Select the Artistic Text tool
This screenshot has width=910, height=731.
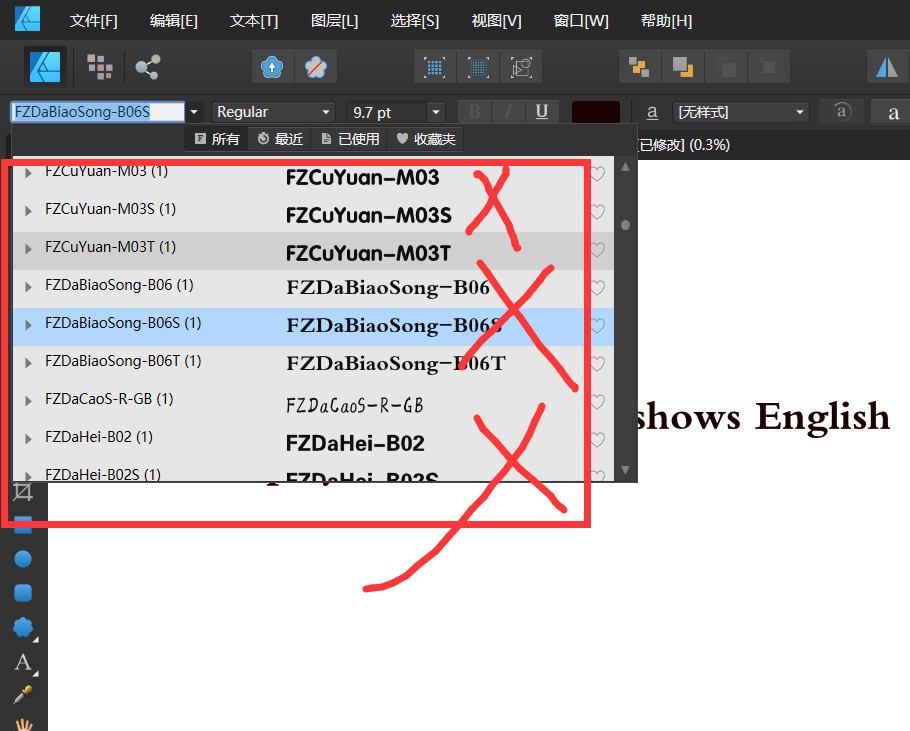[x=23, y=662]
